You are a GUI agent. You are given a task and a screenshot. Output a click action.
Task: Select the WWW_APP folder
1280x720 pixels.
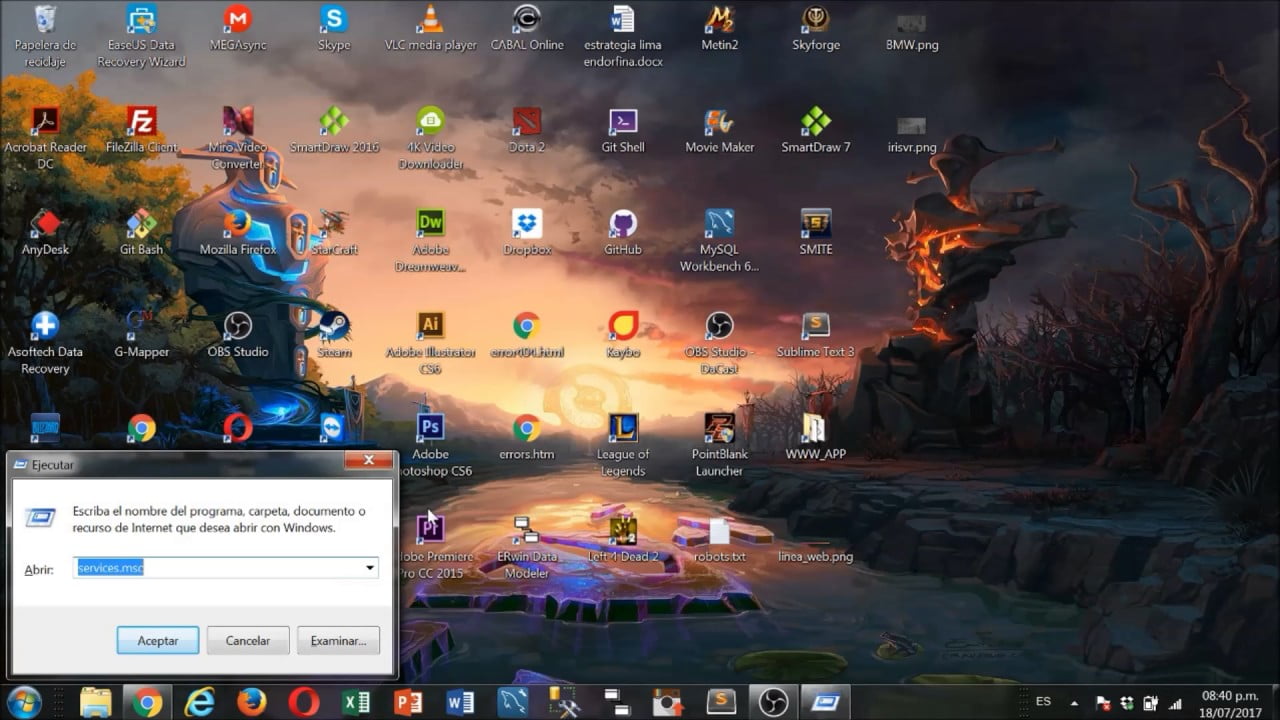pyautogui.click(x=816, y=437)
